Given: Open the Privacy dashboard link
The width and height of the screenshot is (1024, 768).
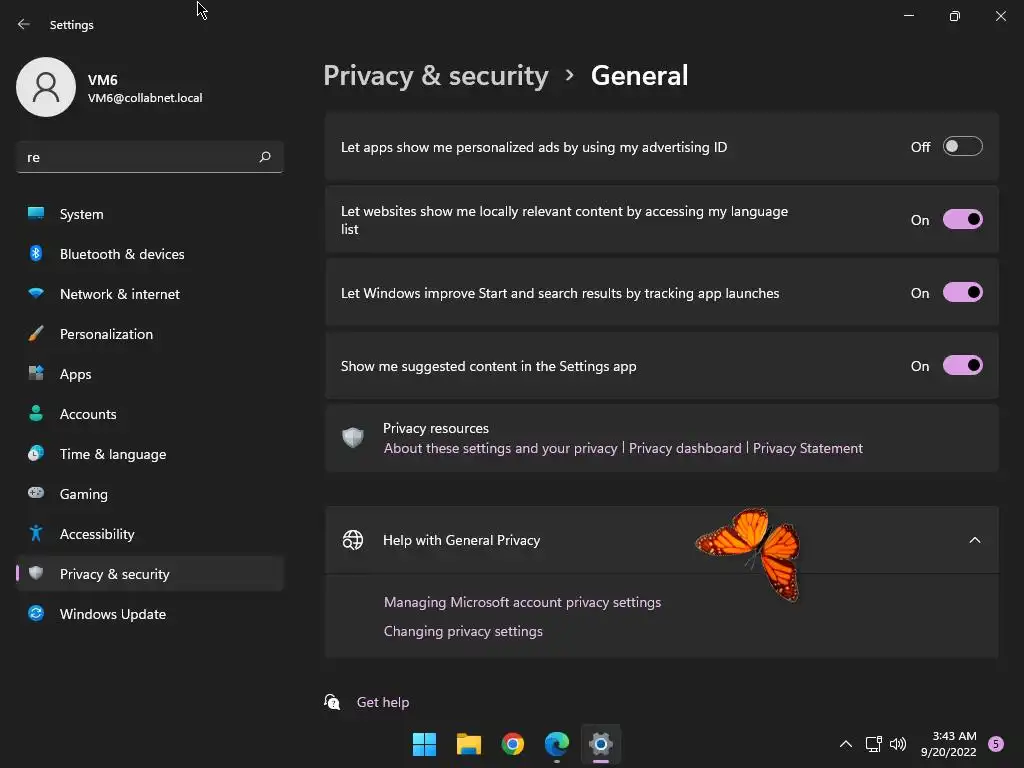Looking at the screenshot, I should tap(685, 448).
